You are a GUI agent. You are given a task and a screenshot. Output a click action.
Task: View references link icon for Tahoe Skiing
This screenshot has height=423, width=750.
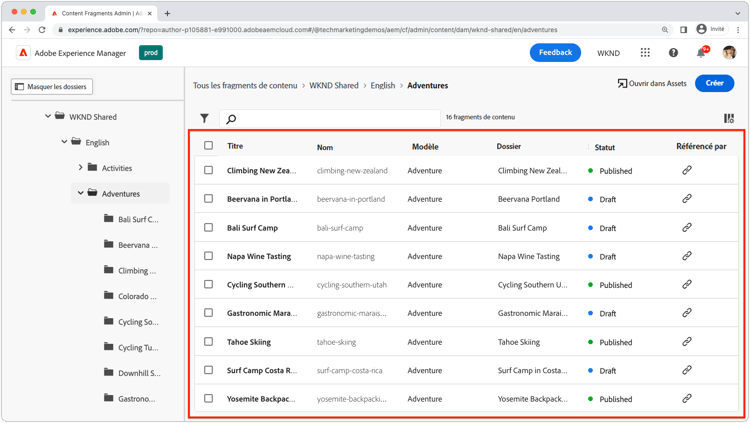(x=687, y=342)
